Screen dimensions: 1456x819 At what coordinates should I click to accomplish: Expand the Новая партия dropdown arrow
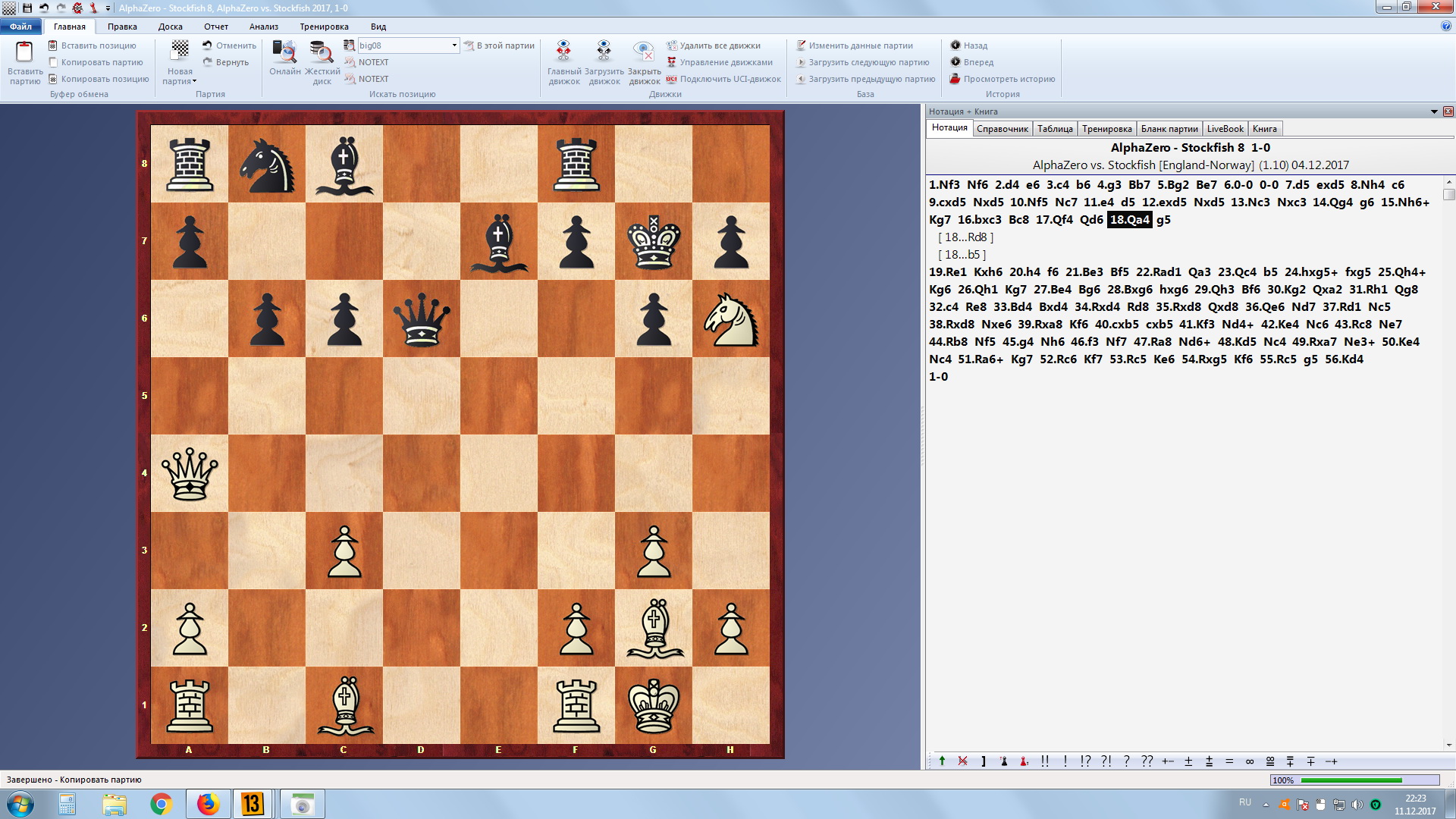[x=194, y=82]
